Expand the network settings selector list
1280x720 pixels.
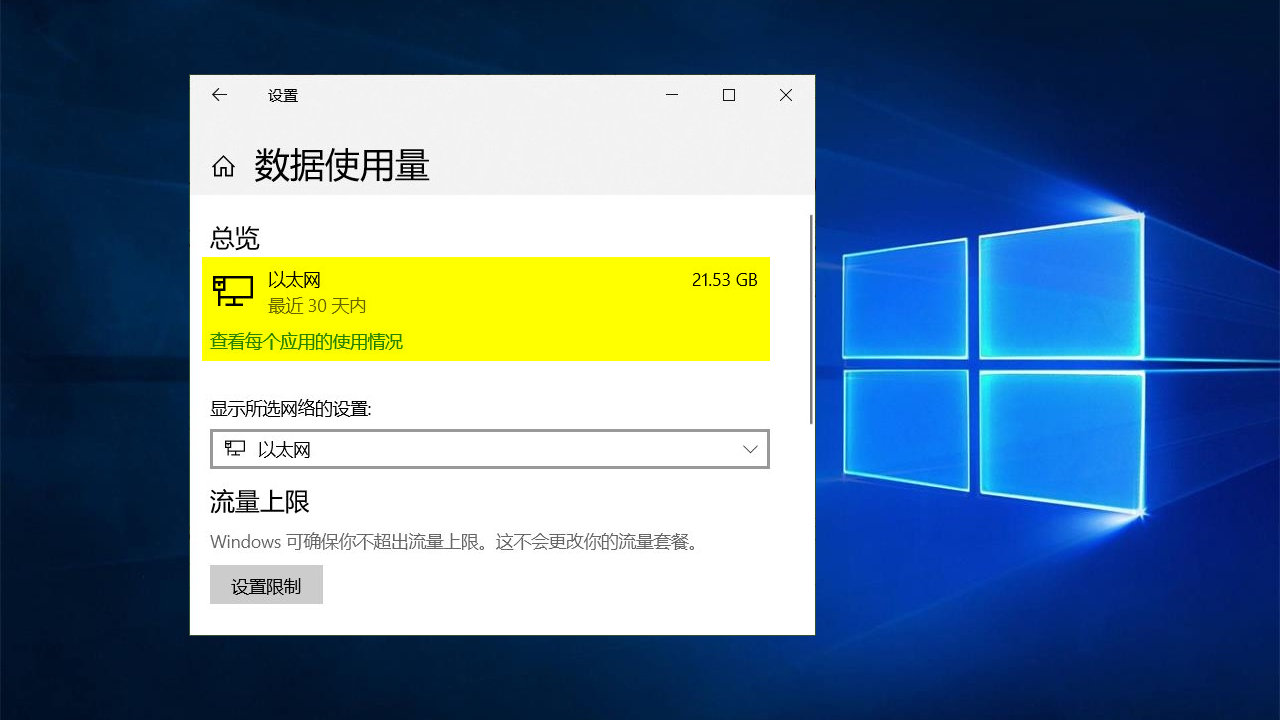click(490, 449)
